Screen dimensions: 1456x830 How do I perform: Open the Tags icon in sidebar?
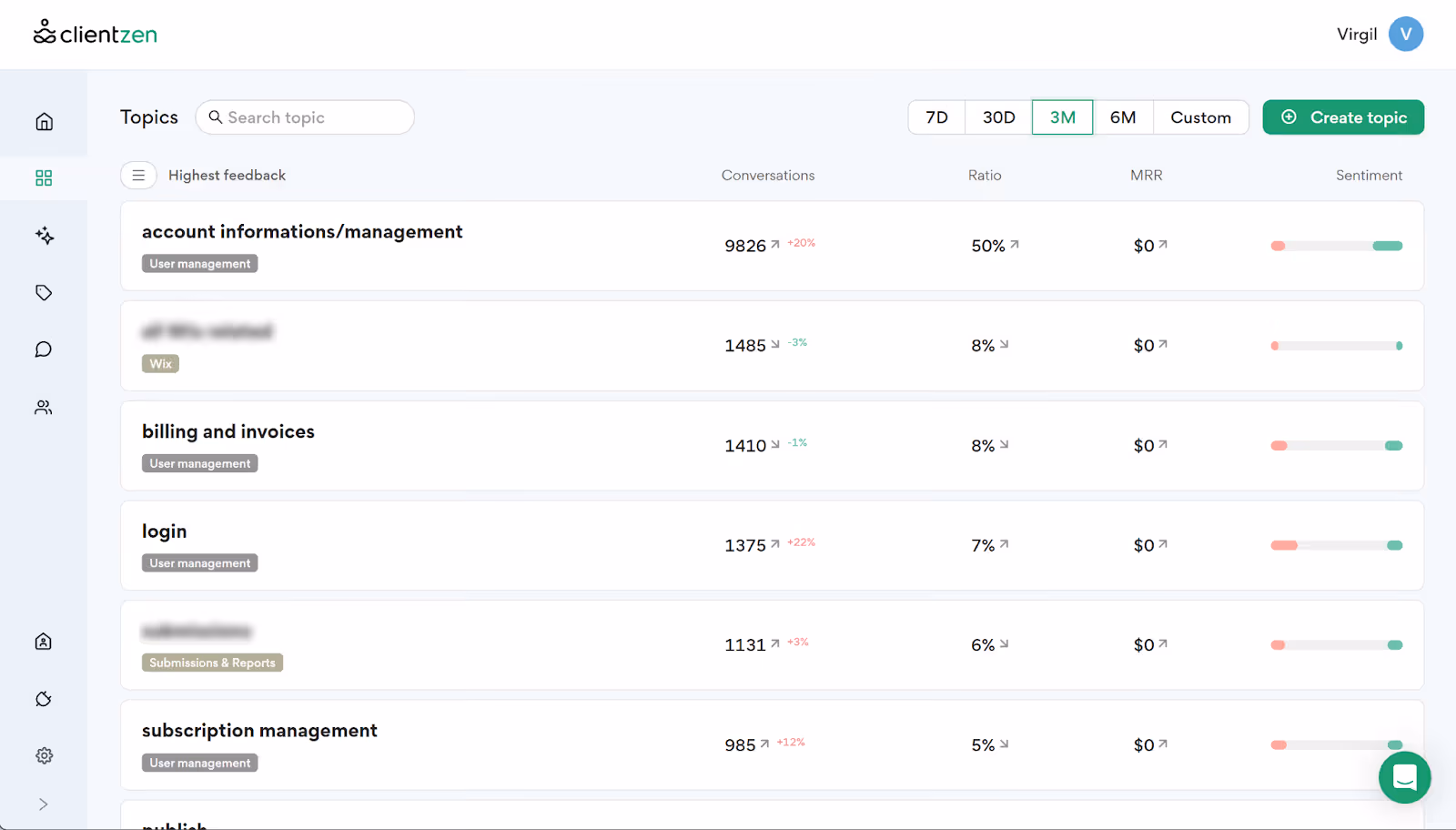click(44, 292)
